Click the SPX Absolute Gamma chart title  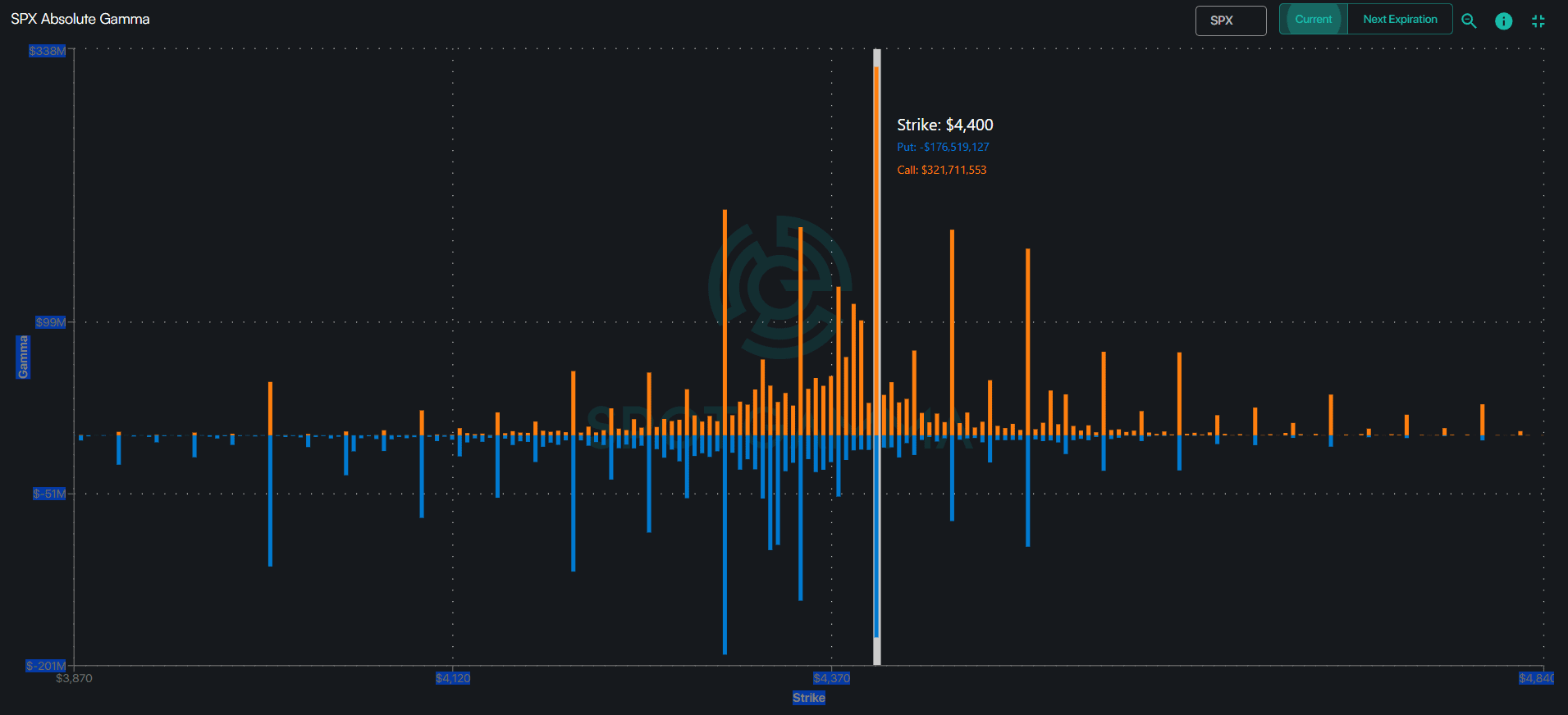(x=80, y=19)
